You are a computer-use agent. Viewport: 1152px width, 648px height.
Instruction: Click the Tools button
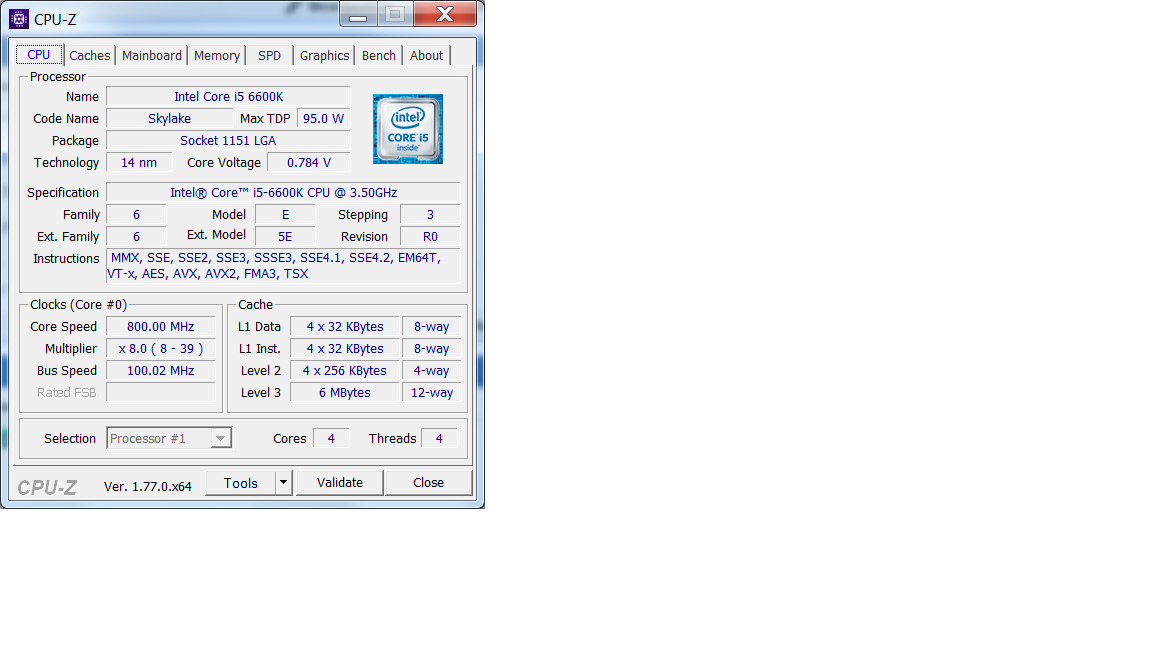tap(241, 483)
